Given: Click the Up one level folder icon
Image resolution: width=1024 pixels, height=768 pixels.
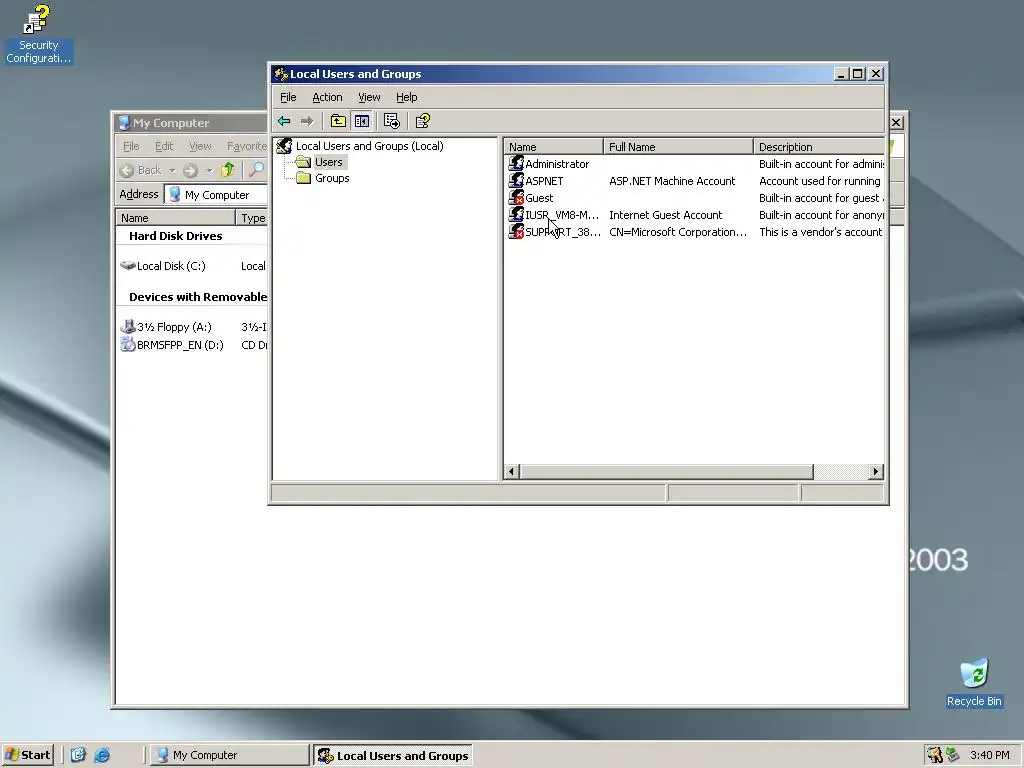Looking at the screenshot, I should (338, 121).
